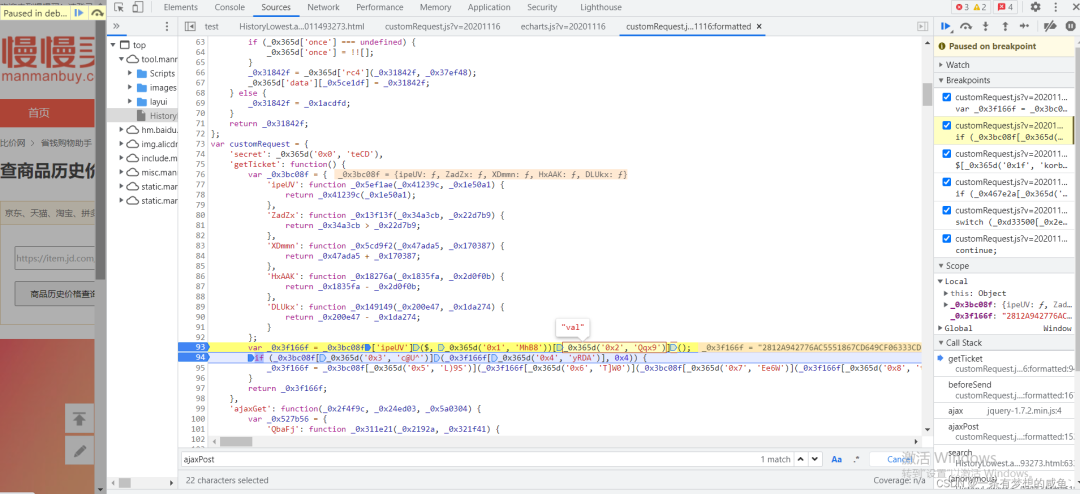
Task: Deactivate all breakpoints icon
Action: click(x=1049, y=26)
